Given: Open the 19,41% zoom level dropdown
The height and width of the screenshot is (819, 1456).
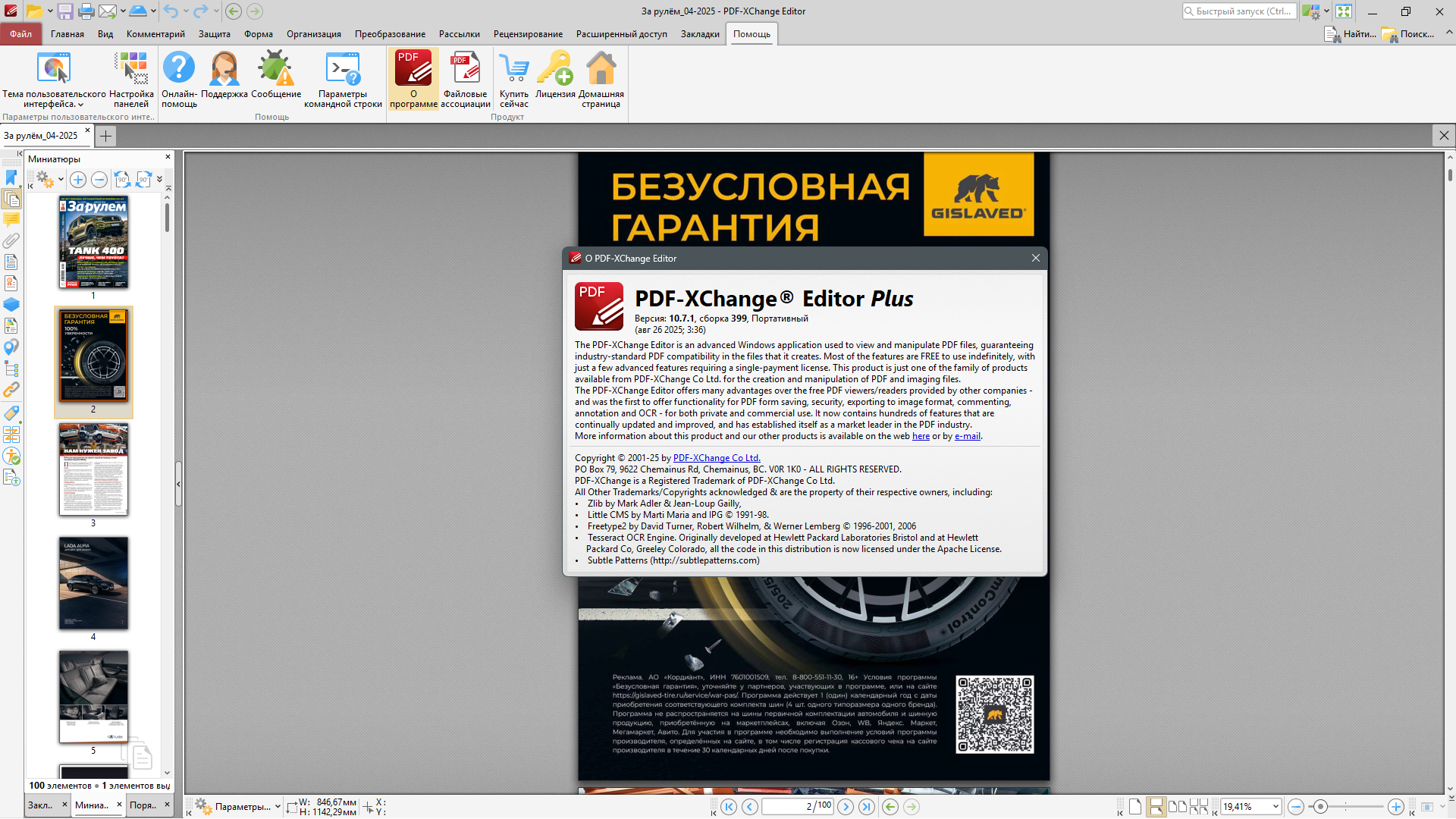Looking at the screenshot, I should coord(1276,807).
